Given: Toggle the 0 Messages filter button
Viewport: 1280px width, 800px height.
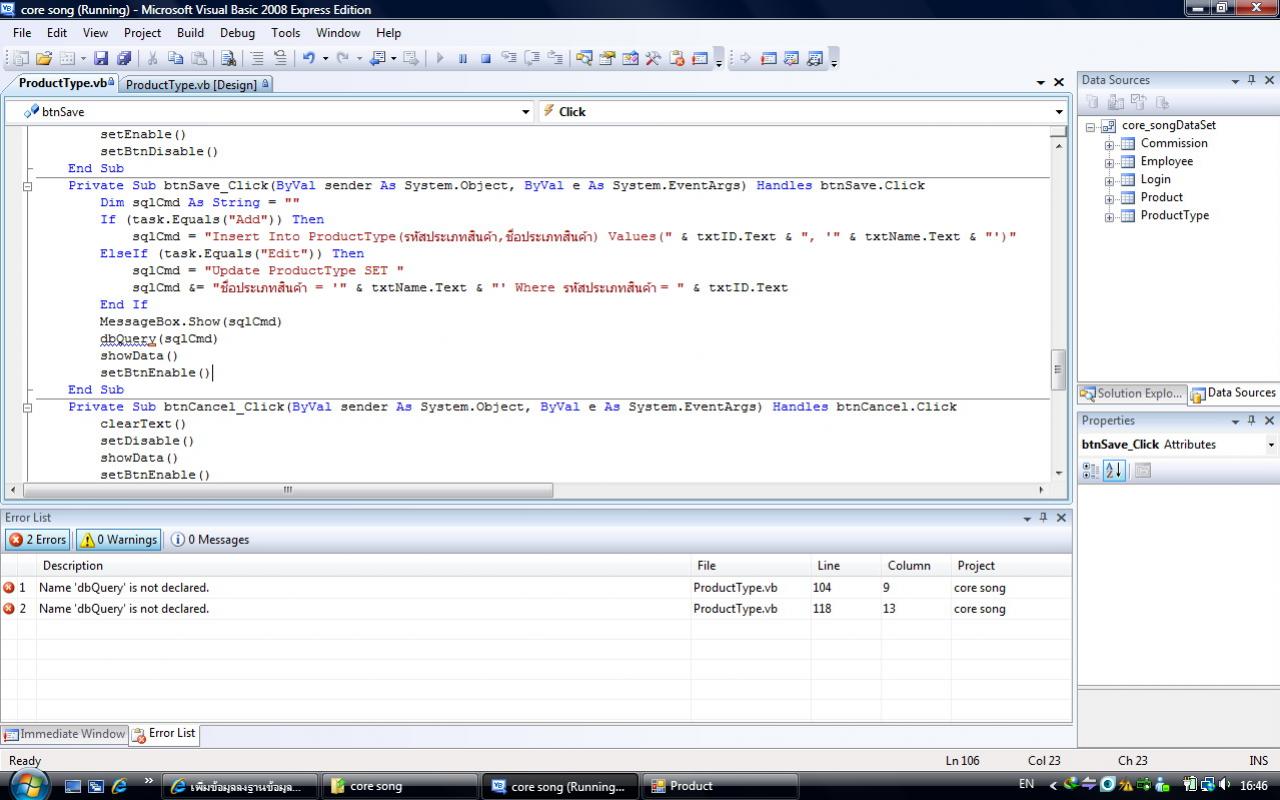Looking at the screenshot, I should [210, 540].
